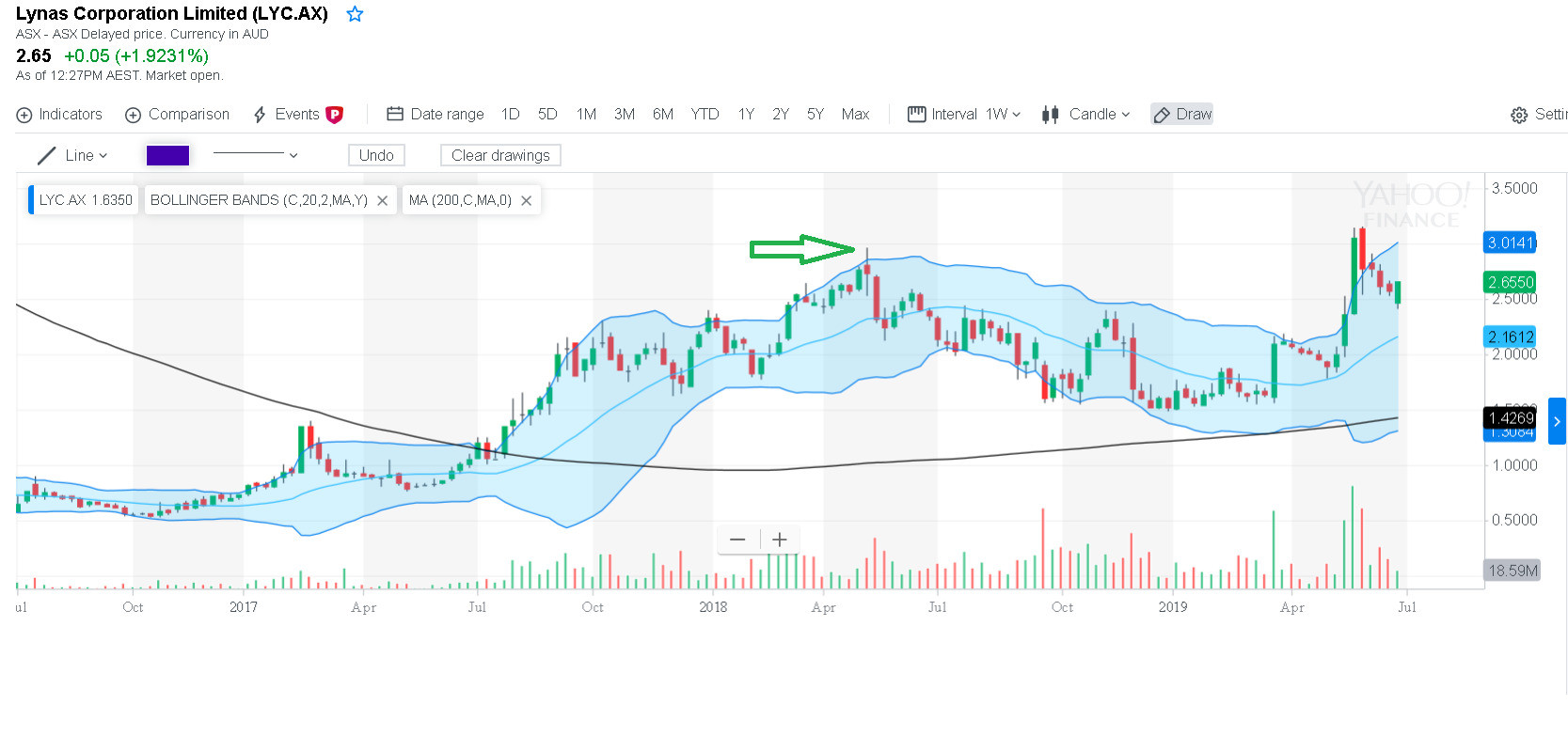This screenshot has width=1568, height=752.
Task: Select the 3M range
Action: (x=625, y=115)
